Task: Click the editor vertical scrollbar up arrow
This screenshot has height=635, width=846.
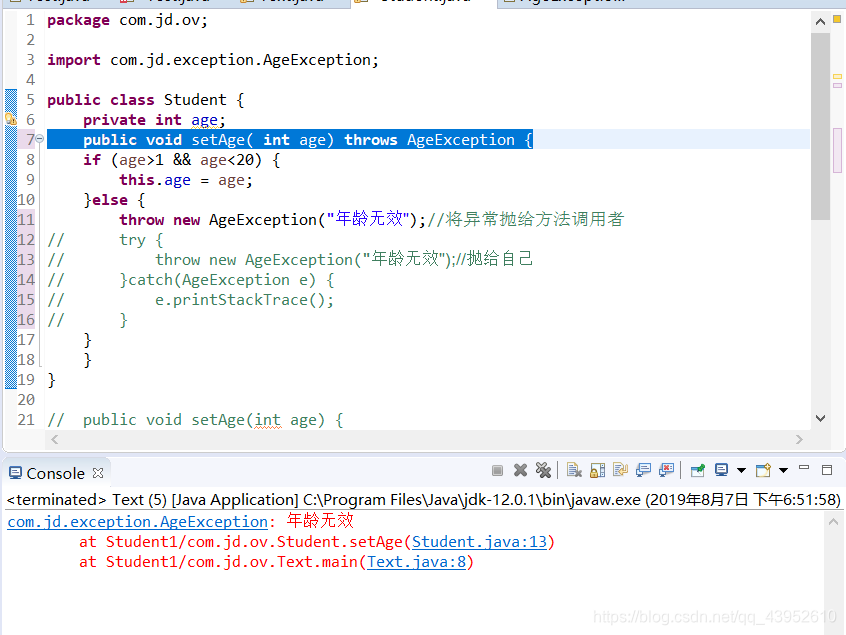Action: (821, 22)
